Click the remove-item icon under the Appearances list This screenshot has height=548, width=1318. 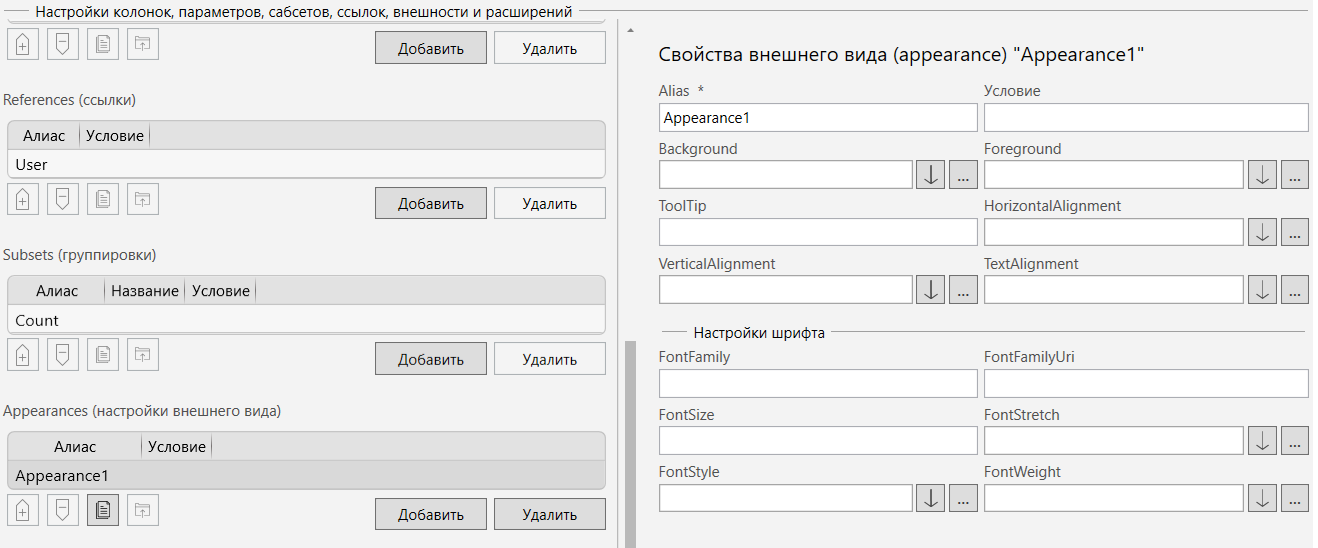click(63, 510)
